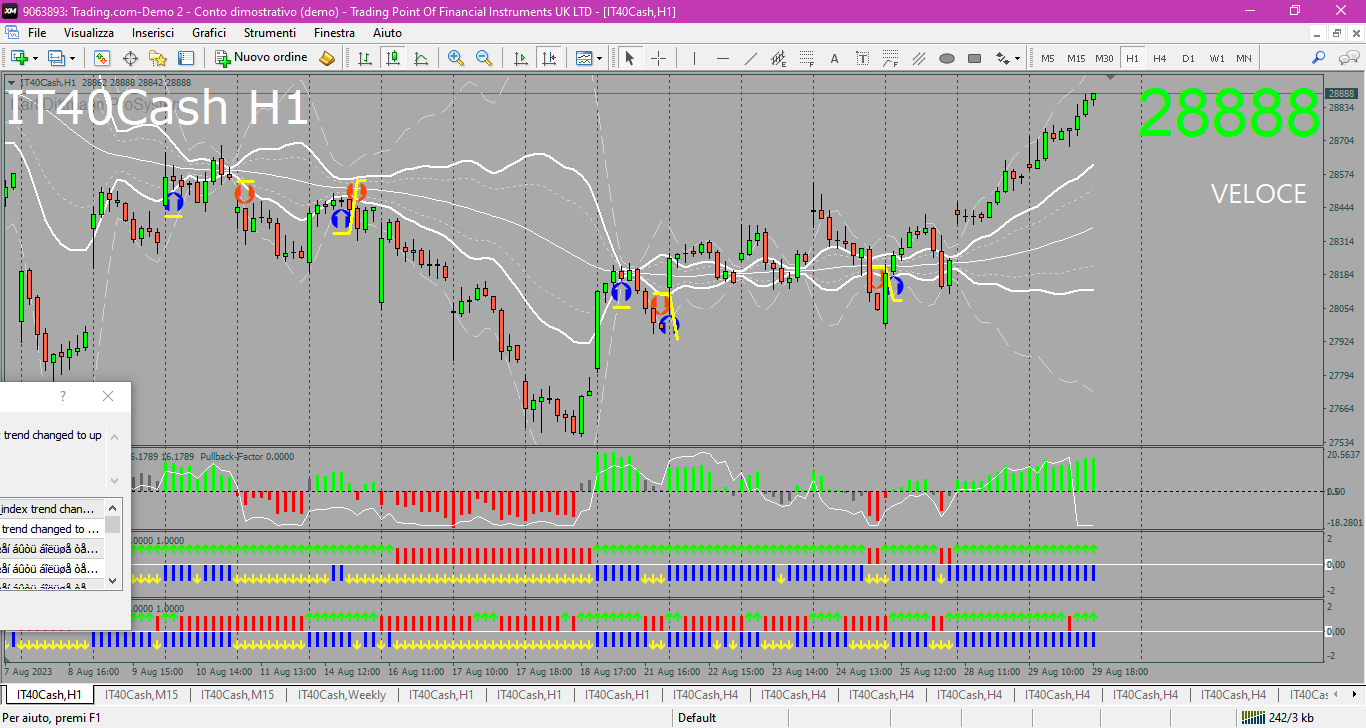Click the dialog's help question mark
This screenshot has height=728, width=1366.
pos(63,396)
